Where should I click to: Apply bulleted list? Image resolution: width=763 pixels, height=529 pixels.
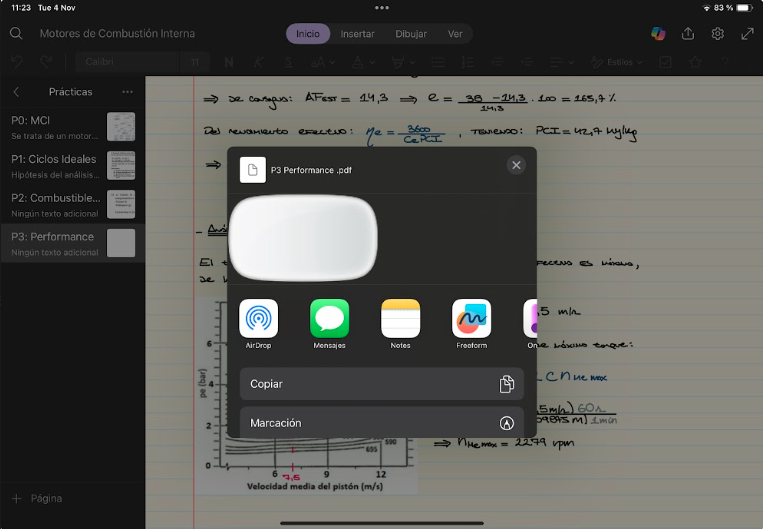(x=438, y=62)
